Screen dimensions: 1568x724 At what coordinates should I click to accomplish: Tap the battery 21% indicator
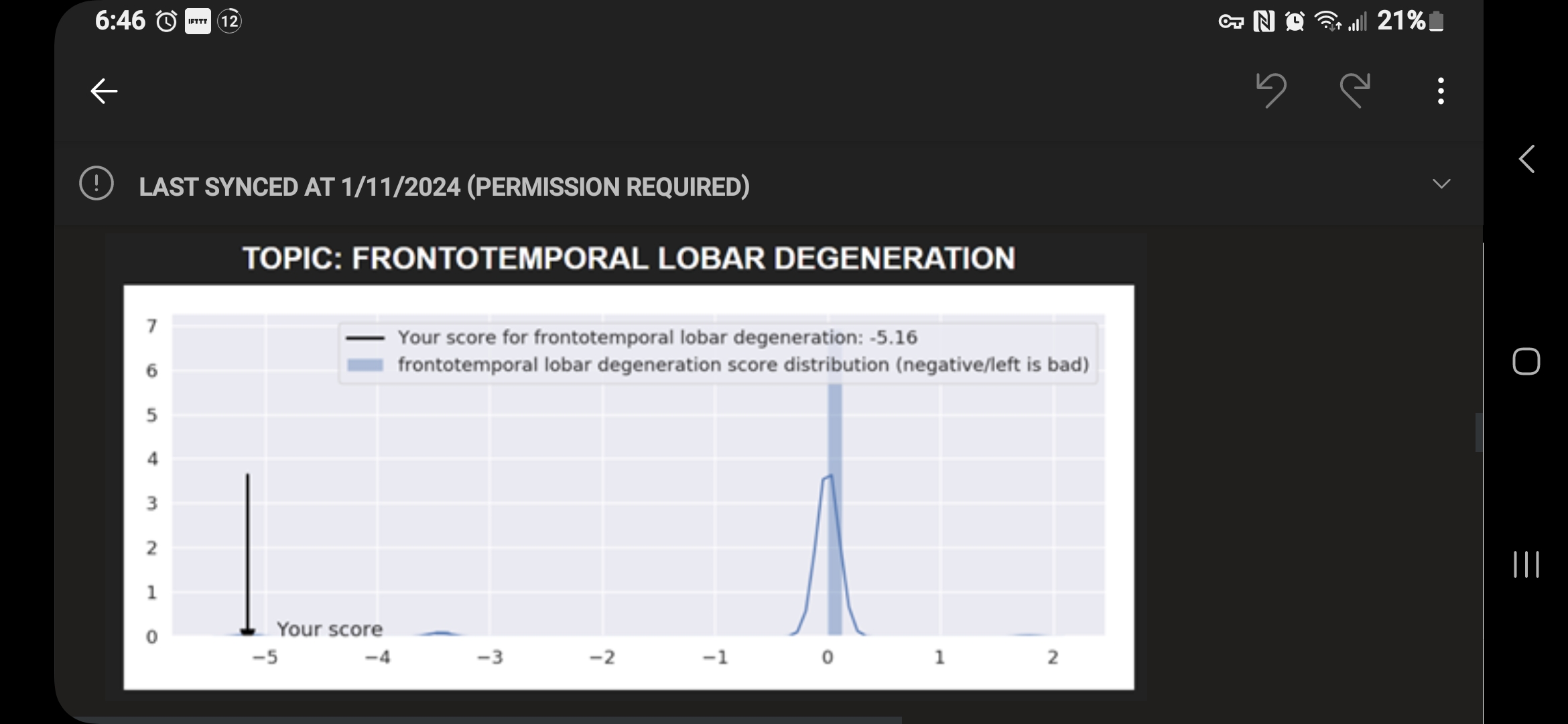pos(1410,22)
